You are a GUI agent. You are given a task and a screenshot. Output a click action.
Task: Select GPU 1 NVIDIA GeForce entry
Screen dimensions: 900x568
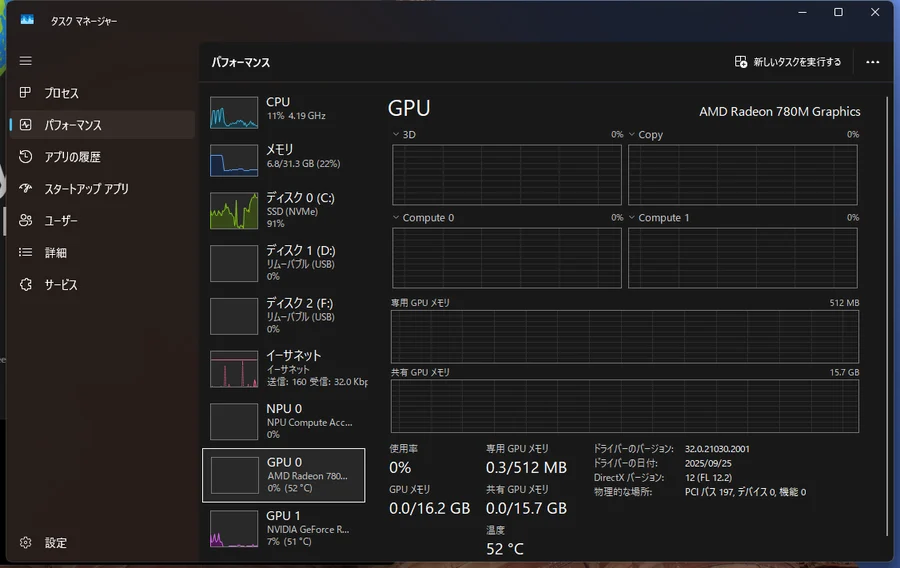[285, 528]
